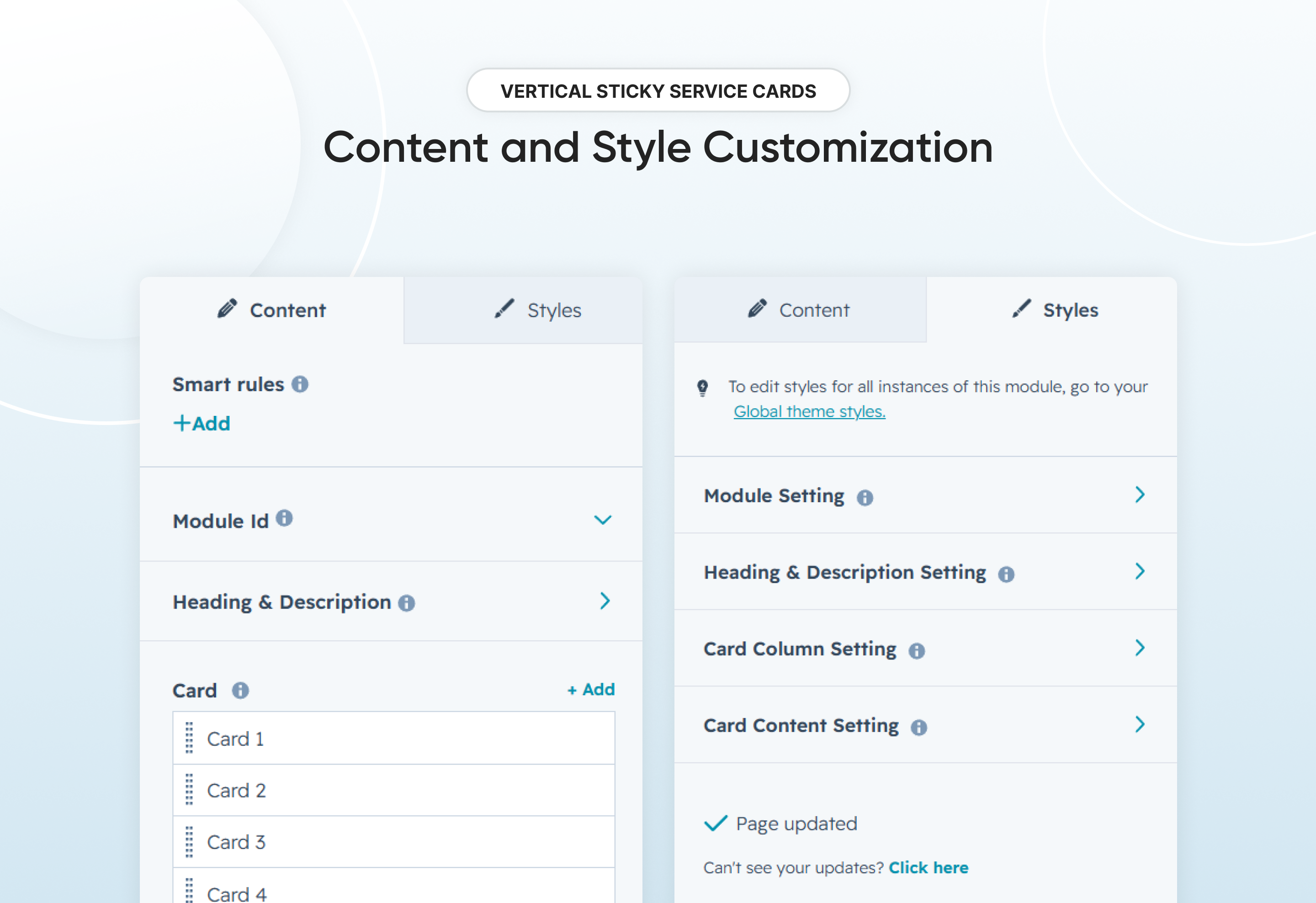Open Card 4 list item

[393, 886]
